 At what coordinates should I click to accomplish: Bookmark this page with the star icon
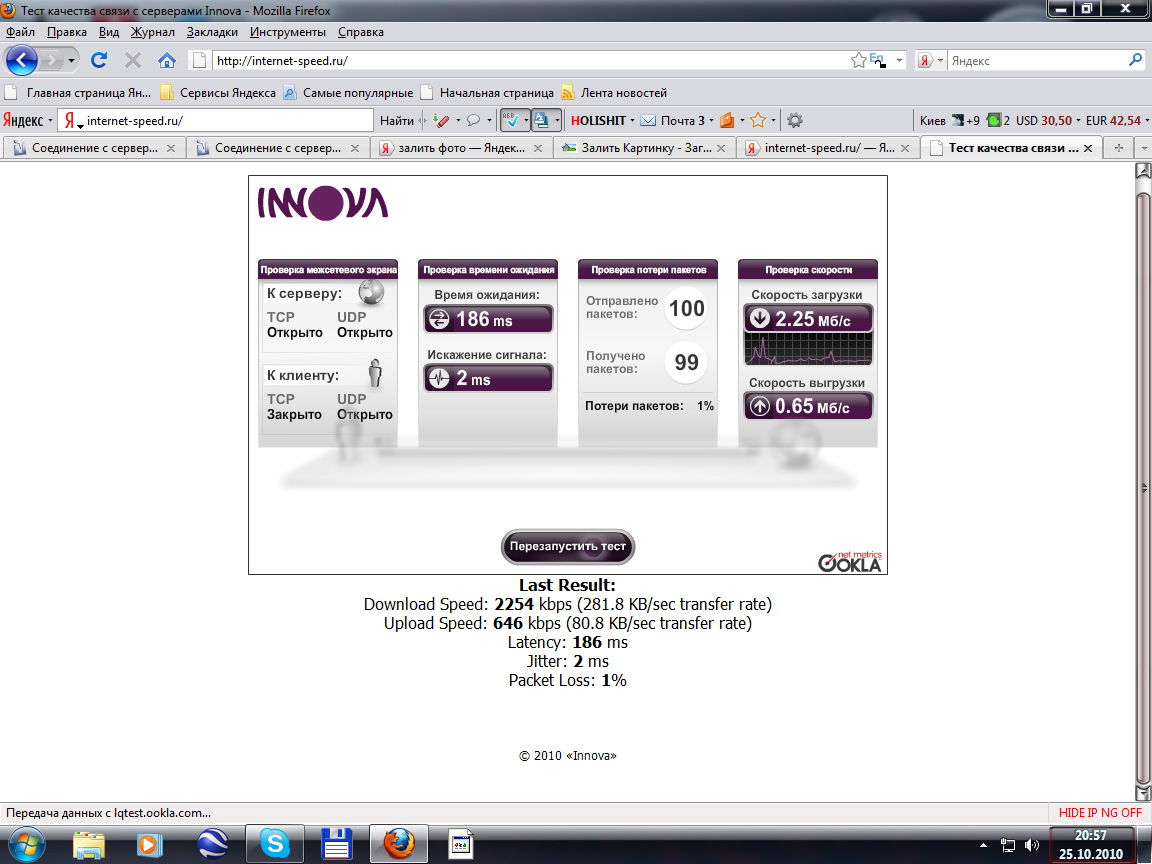click(x=858, y=60)
